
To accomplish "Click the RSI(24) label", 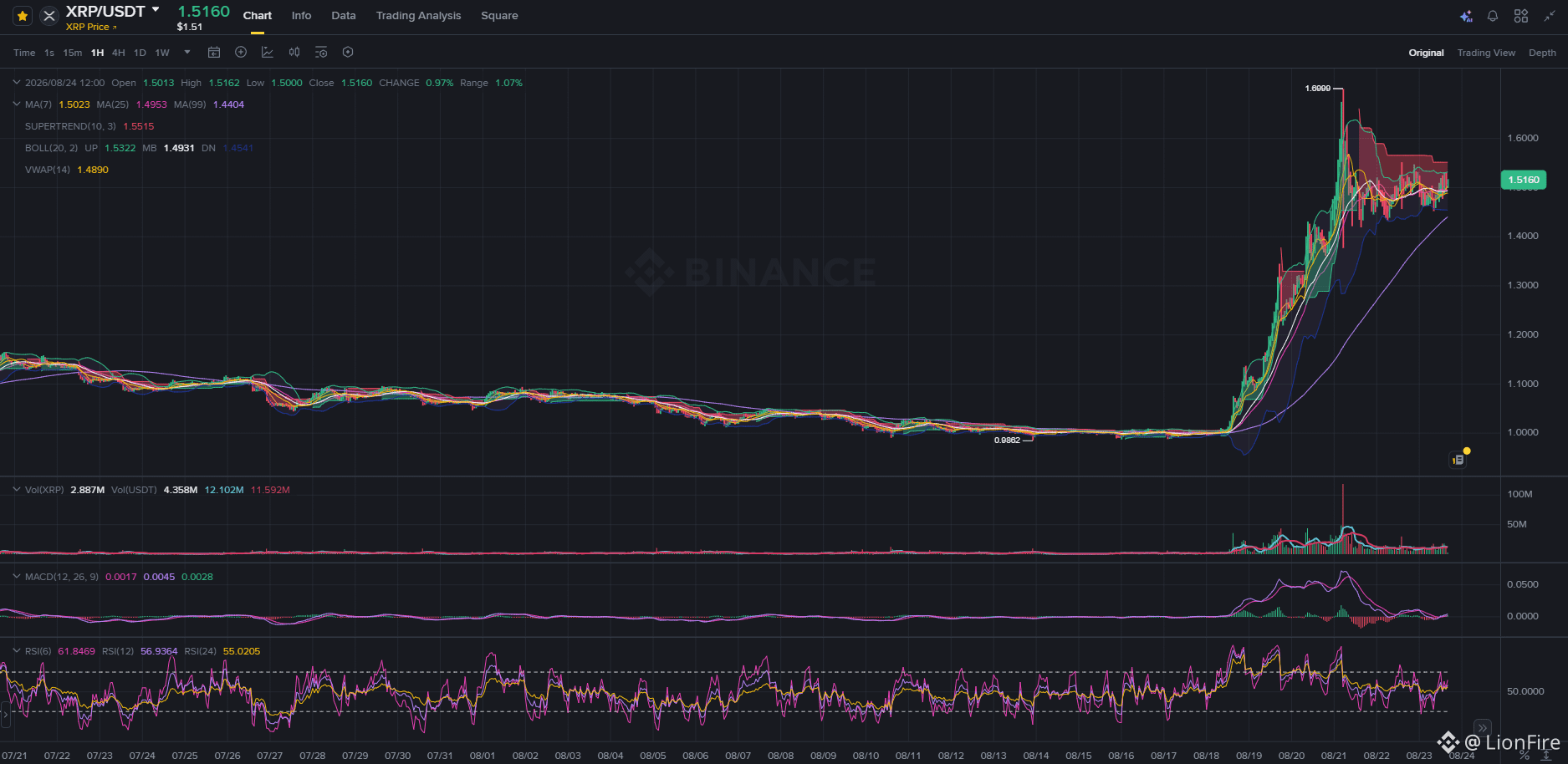I will click(x=201, y=651).
